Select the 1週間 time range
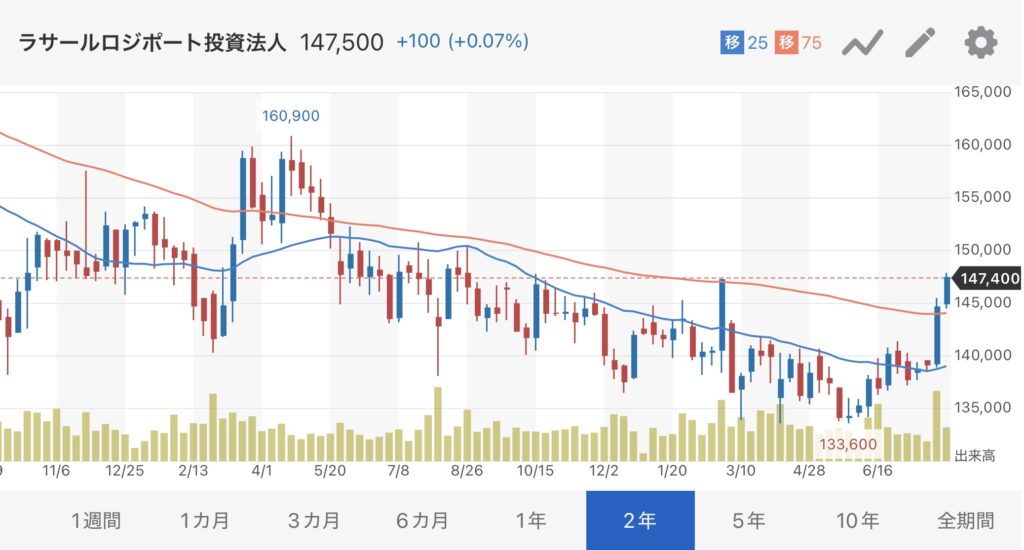The height and width of the screenshot is (550, 1024). pyautogui.click(x=95, y=521)
